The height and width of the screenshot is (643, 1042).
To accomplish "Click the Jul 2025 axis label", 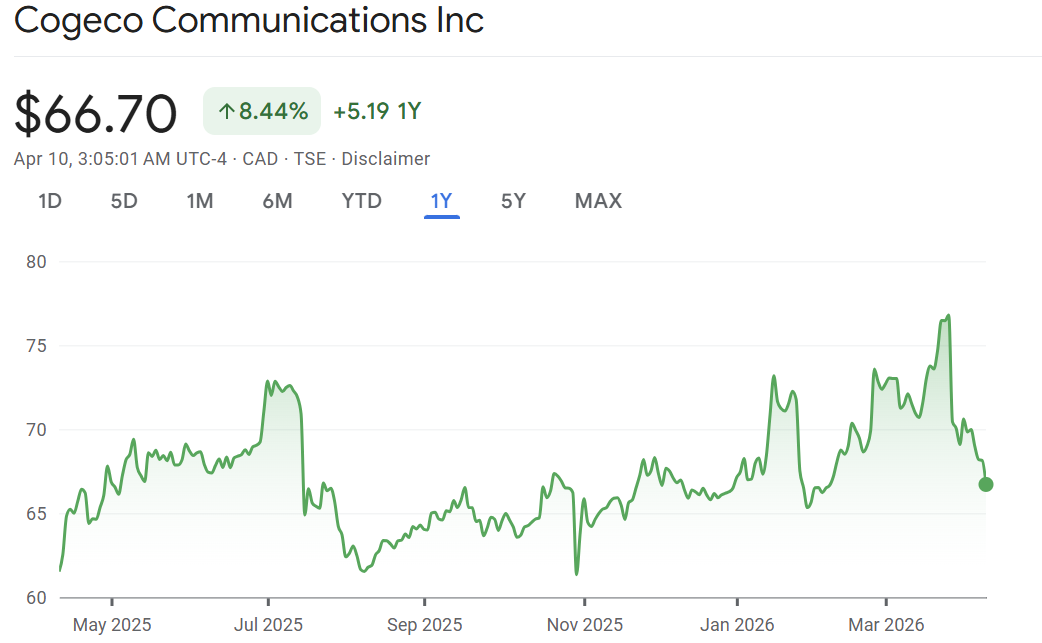I will click(x=268, y=625).
